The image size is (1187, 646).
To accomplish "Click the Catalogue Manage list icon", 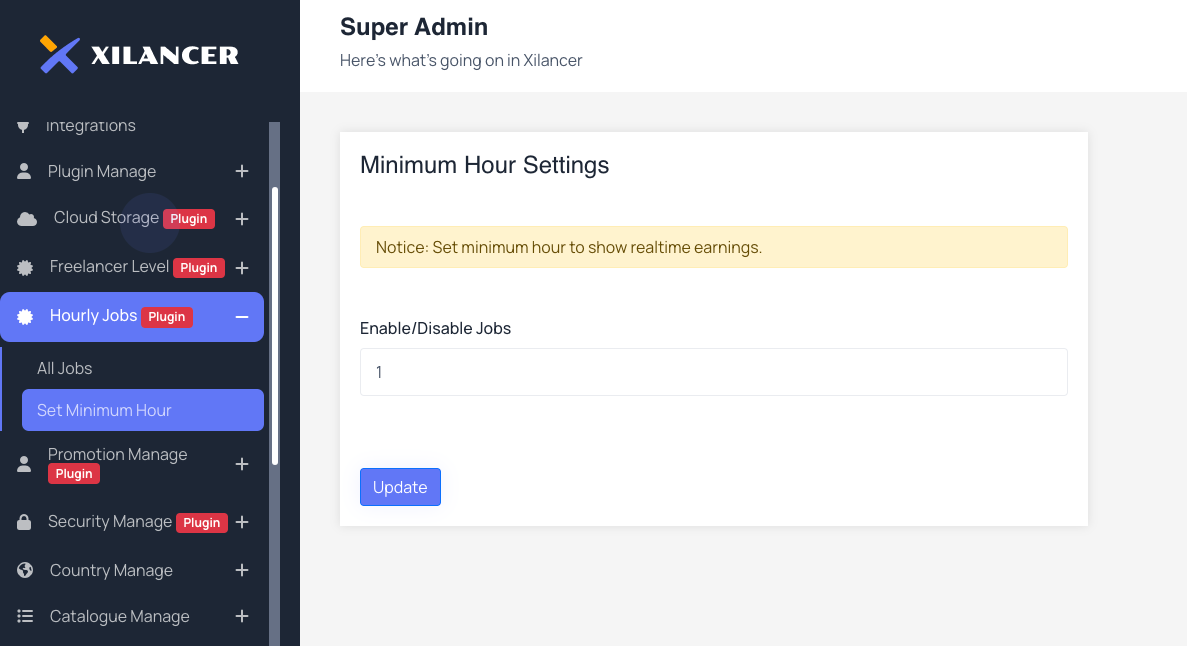I will point(23,616).
